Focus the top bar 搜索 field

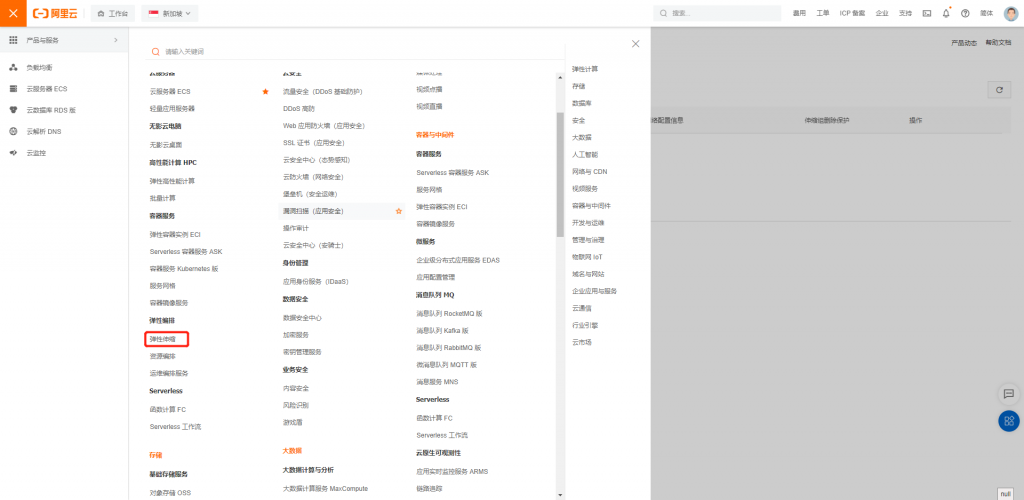(x=717, y=13)
